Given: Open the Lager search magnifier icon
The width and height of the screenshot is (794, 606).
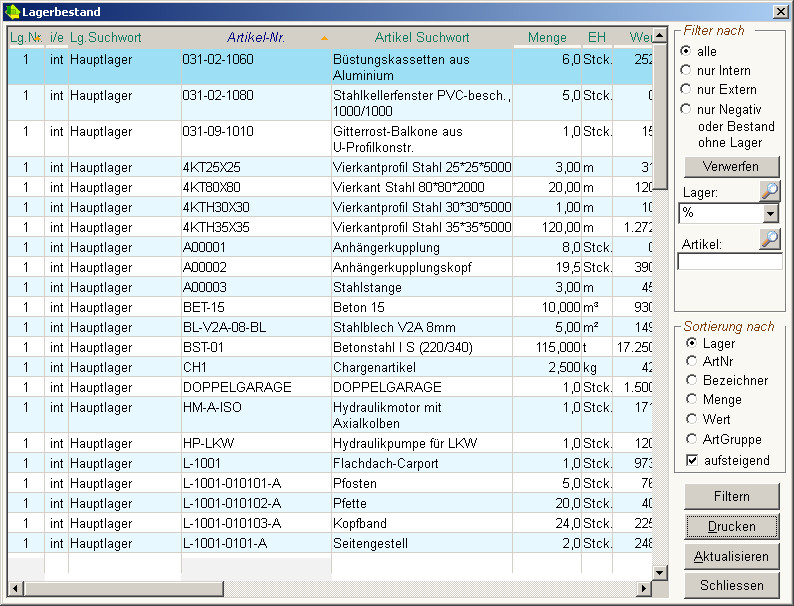Looking at the screenshot, I should (770, 191).
